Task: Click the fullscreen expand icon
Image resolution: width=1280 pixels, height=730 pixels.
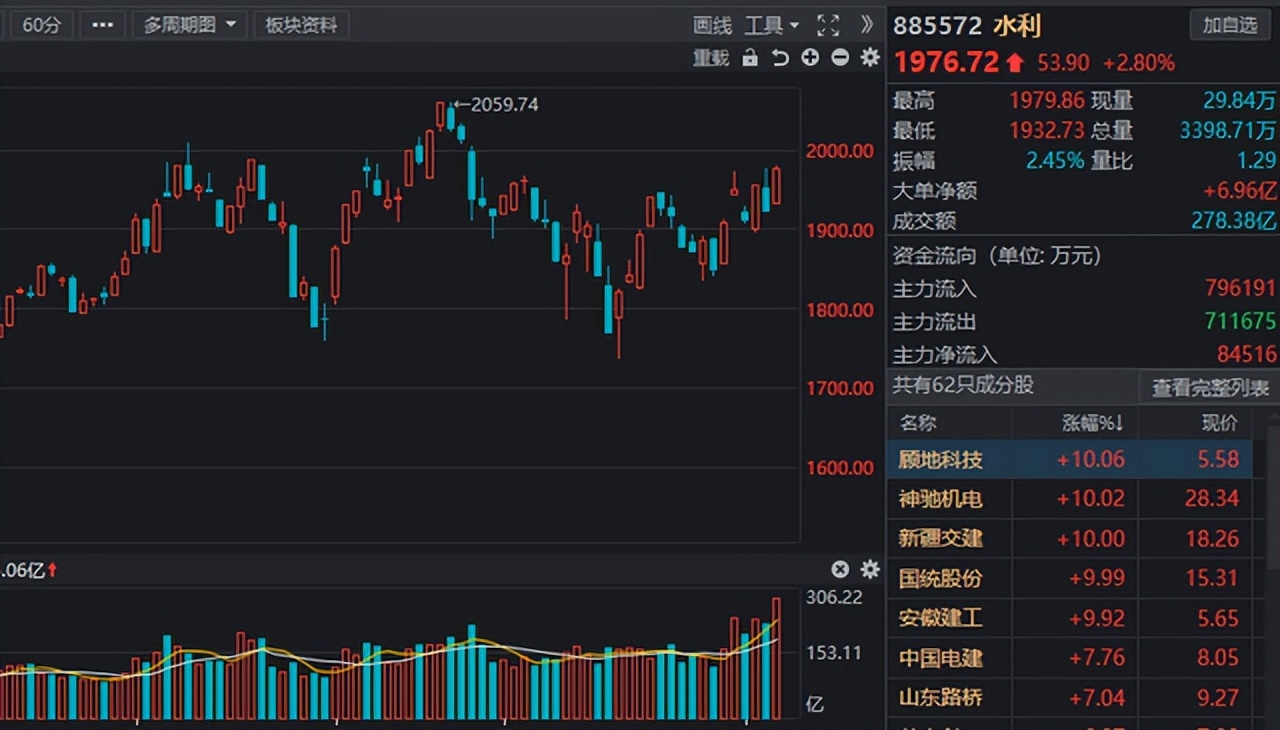Action: click(828, 25)
